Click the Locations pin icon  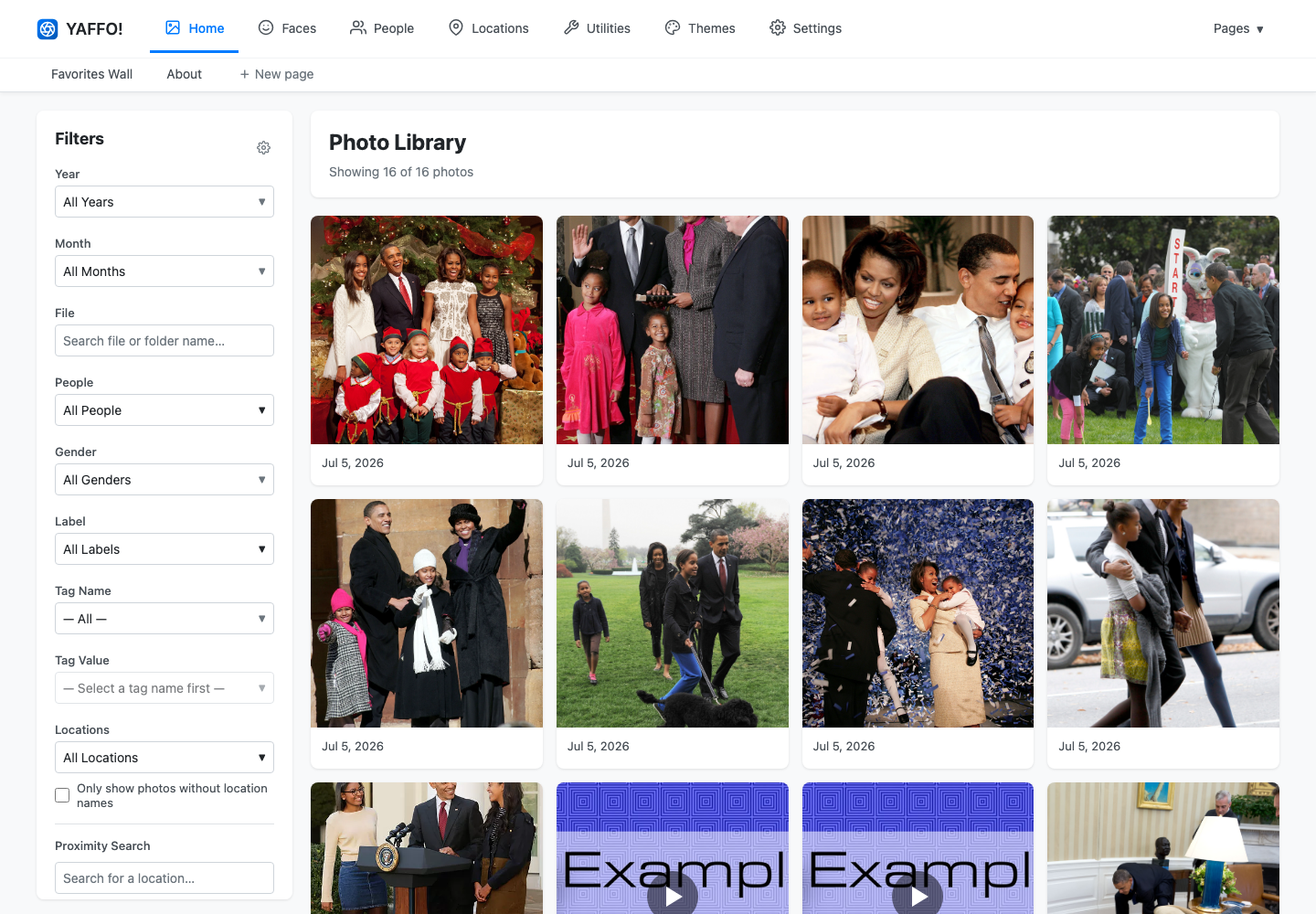456,27
